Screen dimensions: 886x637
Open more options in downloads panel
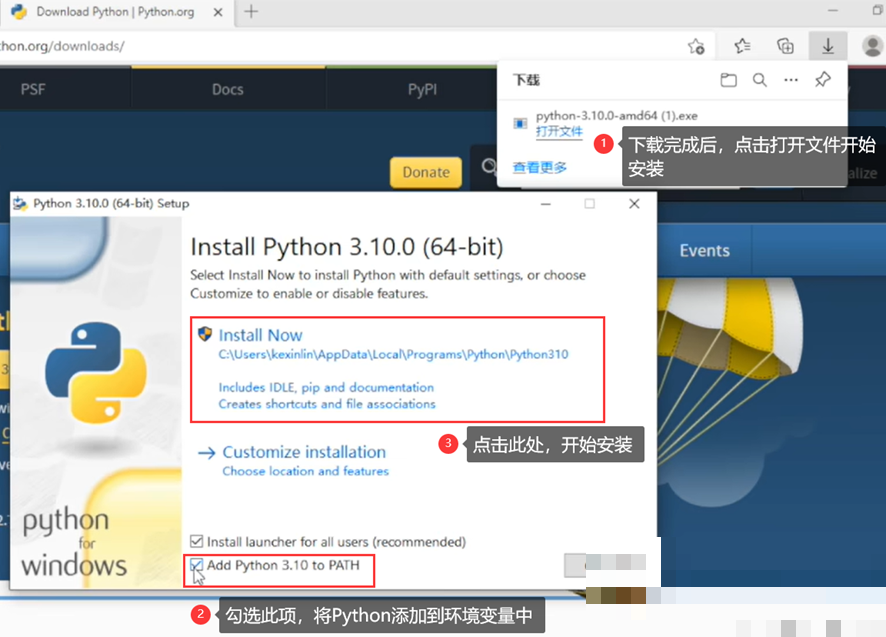point(791,80)
